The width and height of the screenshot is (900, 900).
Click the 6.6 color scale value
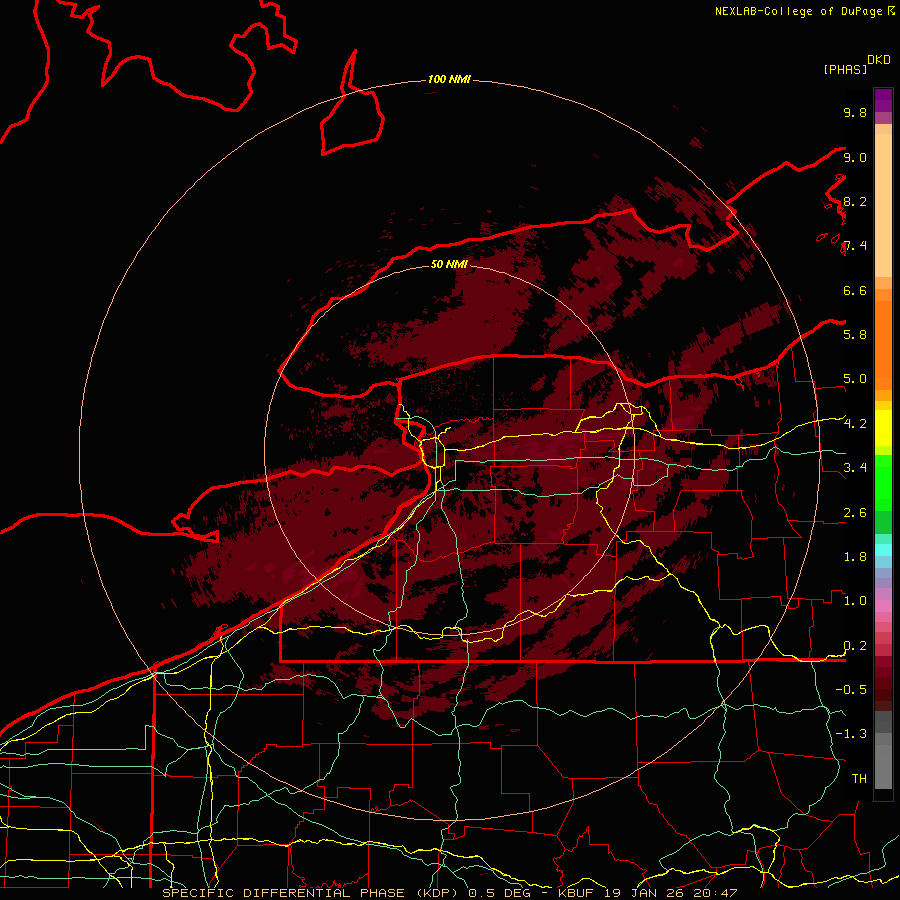[855, 290]
